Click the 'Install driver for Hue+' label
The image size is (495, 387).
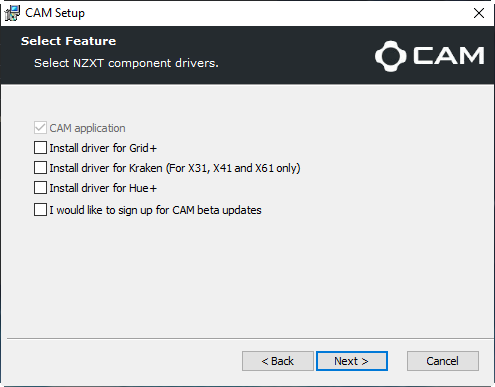click(103, 188)
